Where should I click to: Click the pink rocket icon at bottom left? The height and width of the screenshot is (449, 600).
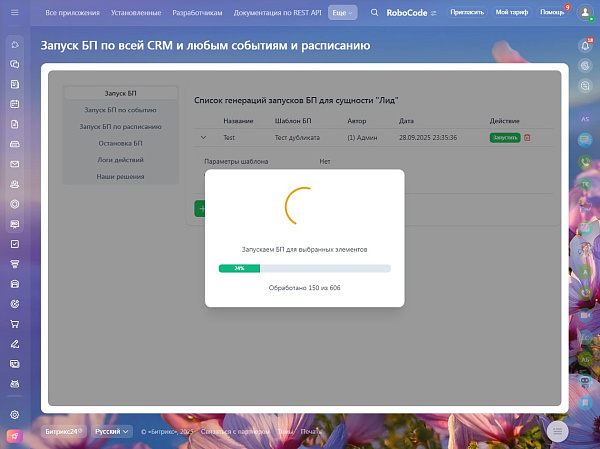click(x=15, y=436)
